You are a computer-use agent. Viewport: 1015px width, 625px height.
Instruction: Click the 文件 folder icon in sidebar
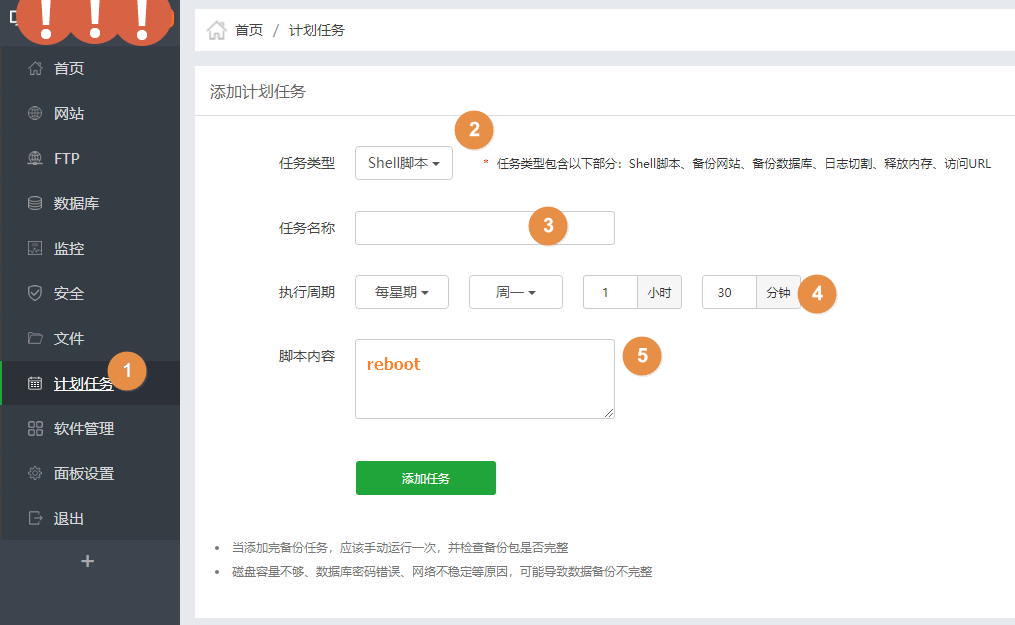[x=35, y=338]
